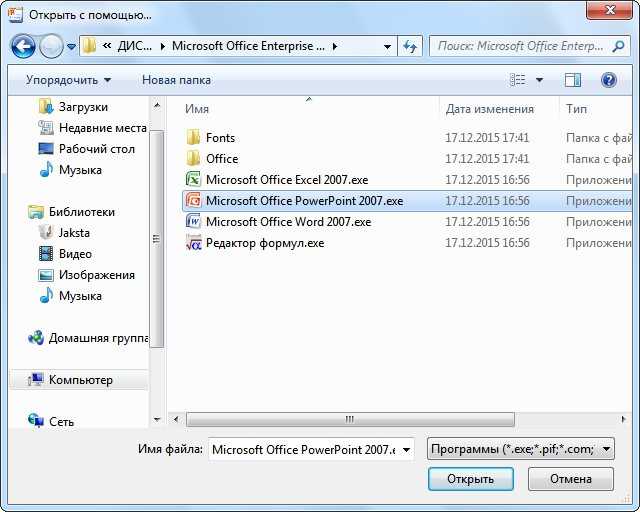
Task: Click the navigation pane vertical scrollbar thumb
Action: click(156, 239)
